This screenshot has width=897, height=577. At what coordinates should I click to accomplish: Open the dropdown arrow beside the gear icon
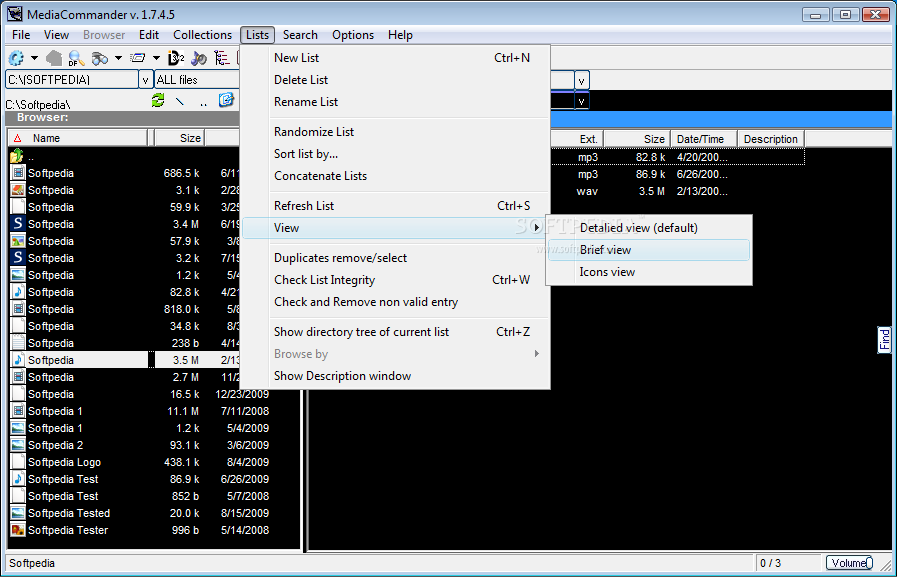coord(34,58)
